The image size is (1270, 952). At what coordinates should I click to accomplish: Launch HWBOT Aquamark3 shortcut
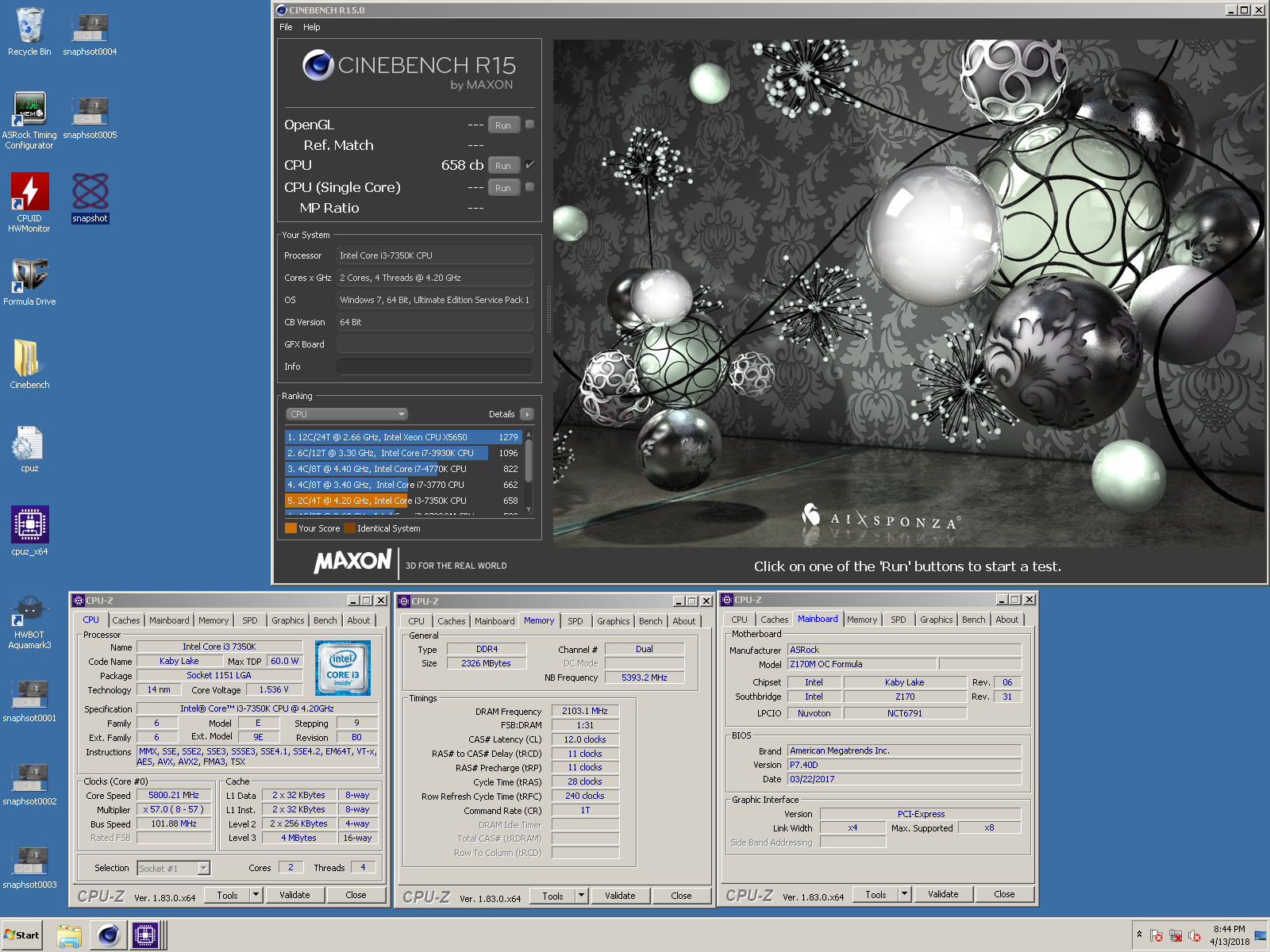tap(29, 621)
